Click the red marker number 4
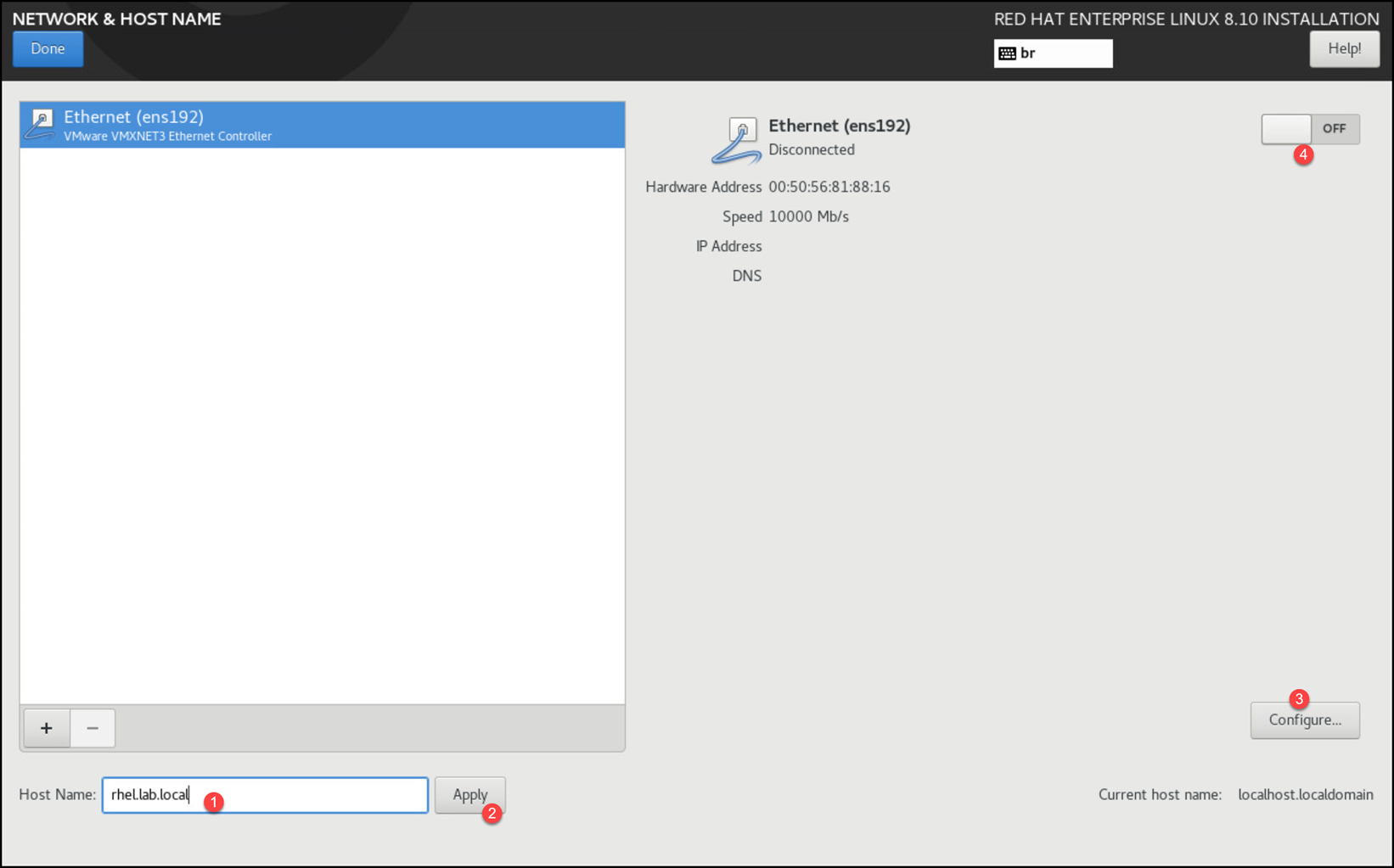Screen dimensions: 1394x868 1303,154
